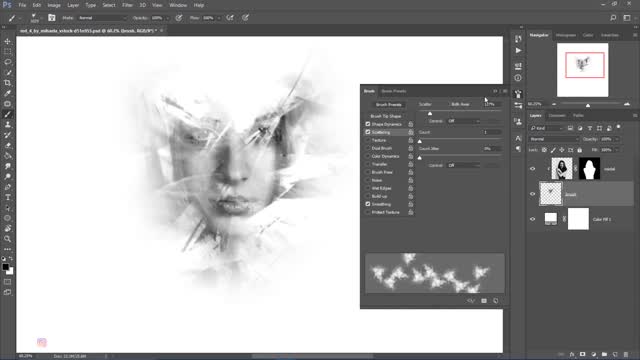
Task: Hide the Color Fill 1 layer
Action: pos(532,219)
